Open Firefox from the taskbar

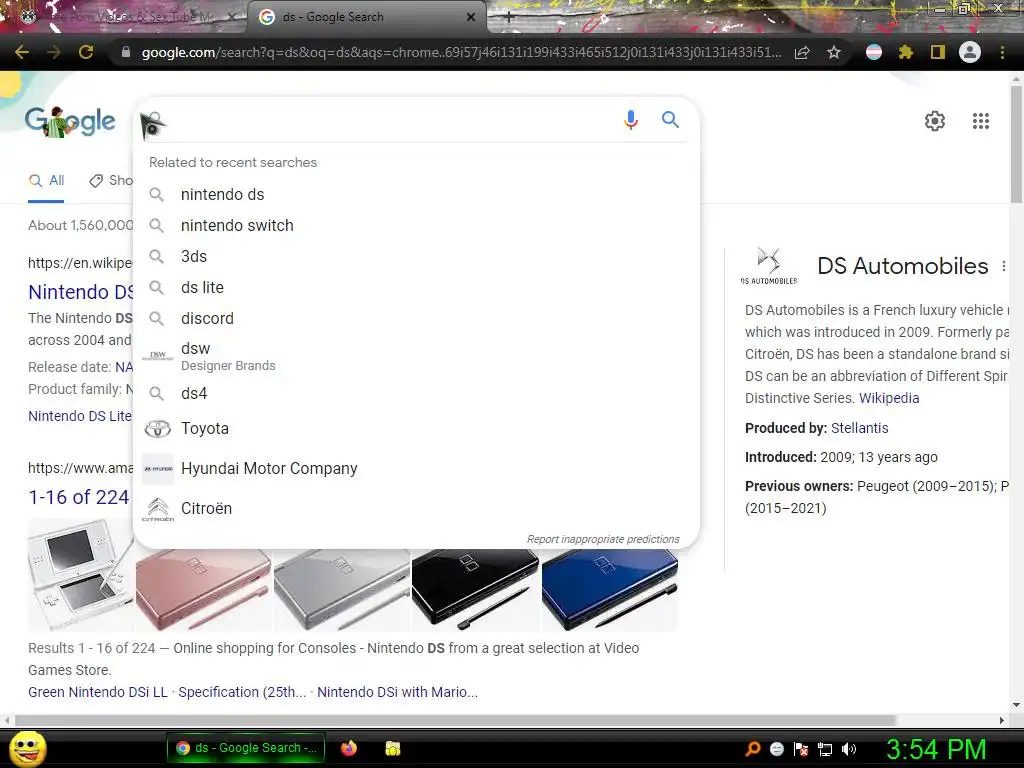point(349,748)
